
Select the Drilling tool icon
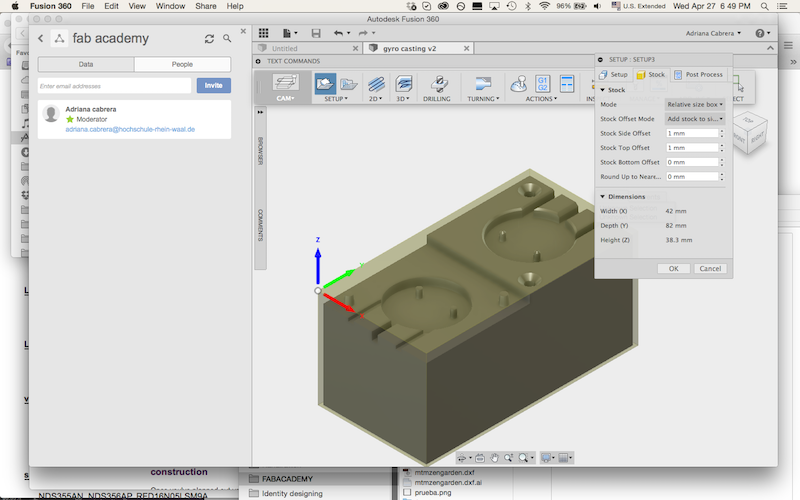tap(438, 83)
